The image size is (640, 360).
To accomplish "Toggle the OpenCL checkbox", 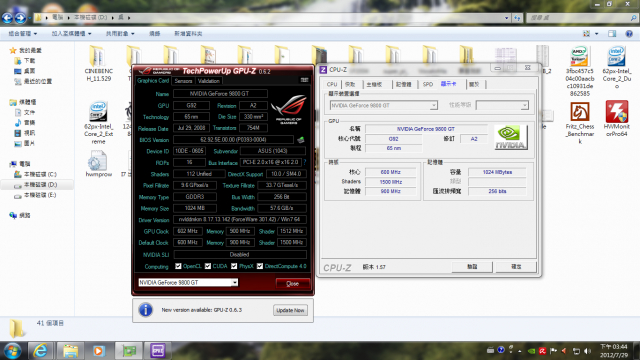I will [178, 266].
